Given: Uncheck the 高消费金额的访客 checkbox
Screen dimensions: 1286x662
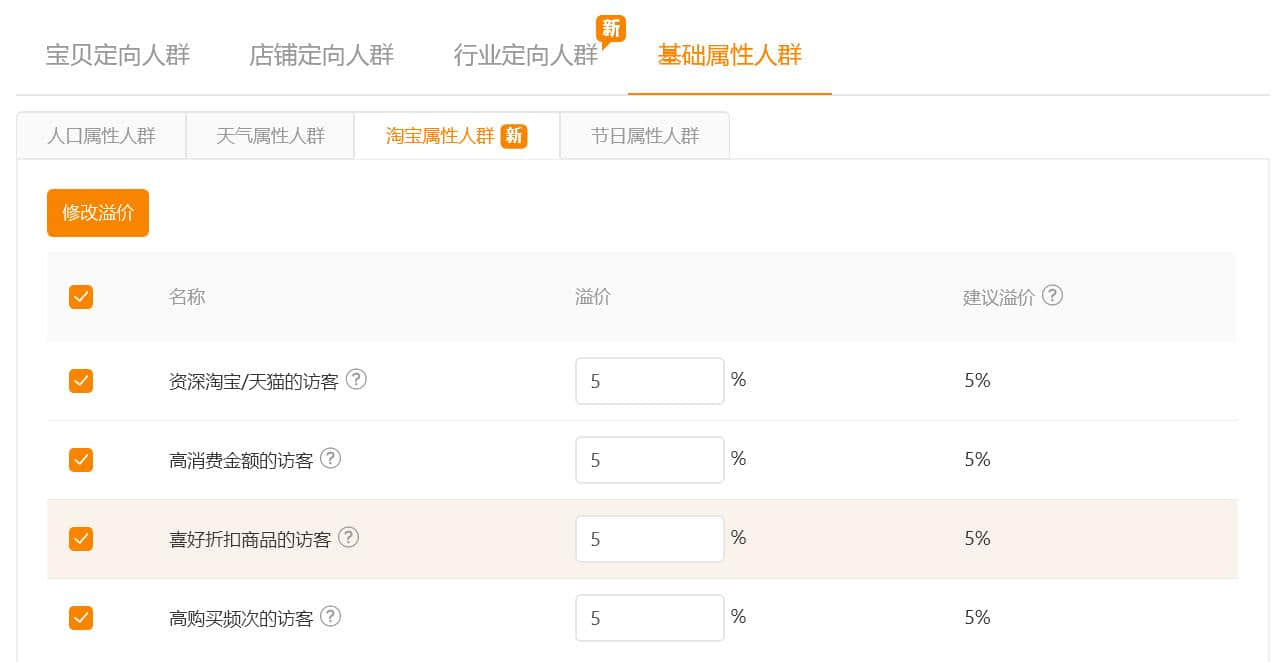Looking at the screenshot, I should click(x=81, y=460).
